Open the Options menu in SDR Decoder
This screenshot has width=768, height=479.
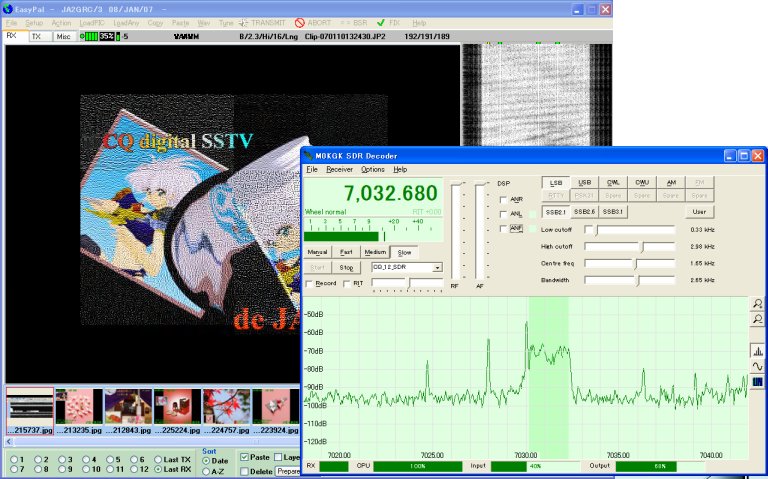pyautogui.click(x=373, y=169)
